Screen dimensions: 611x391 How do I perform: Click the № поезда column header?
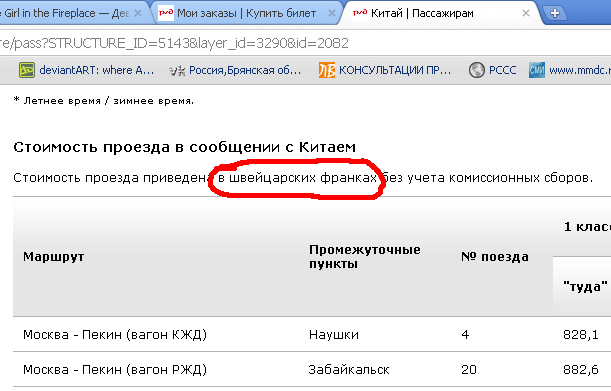[x=495, y=257]
